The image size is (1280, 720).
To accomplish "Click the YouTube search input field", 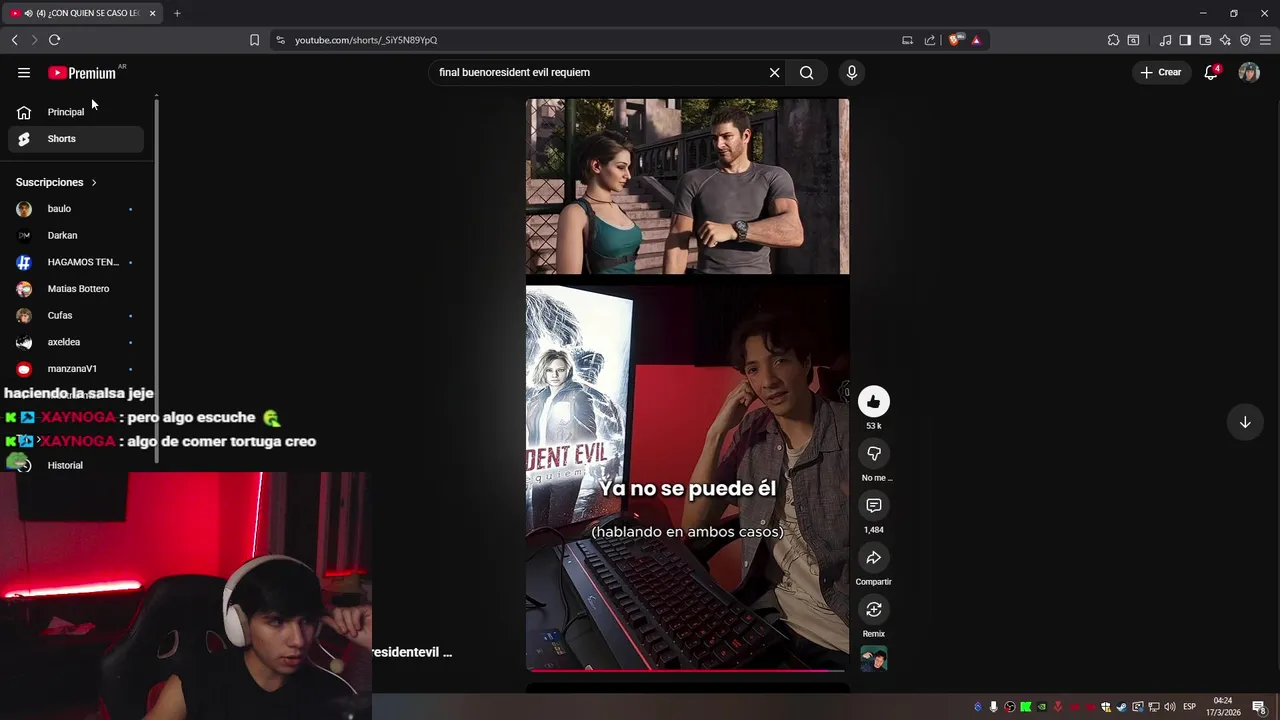I will pyautogui.click(x=598, y=72).
